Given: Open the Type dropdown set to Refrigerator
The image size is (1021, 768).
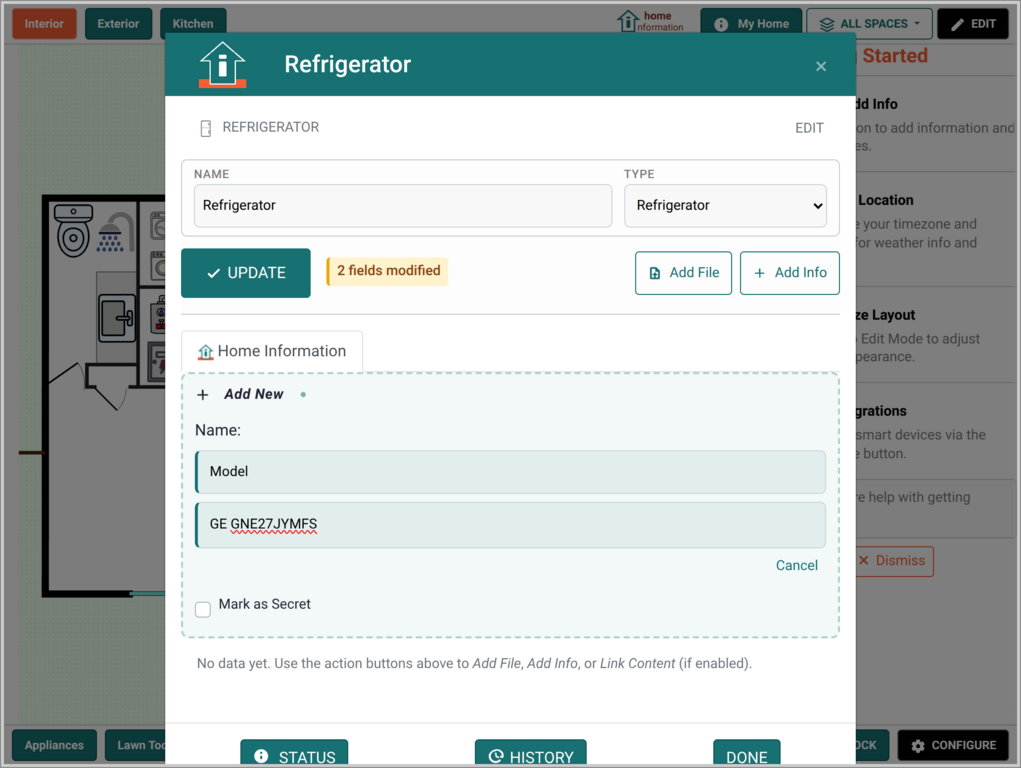Looking at the screenshot, I should [725, 205].
